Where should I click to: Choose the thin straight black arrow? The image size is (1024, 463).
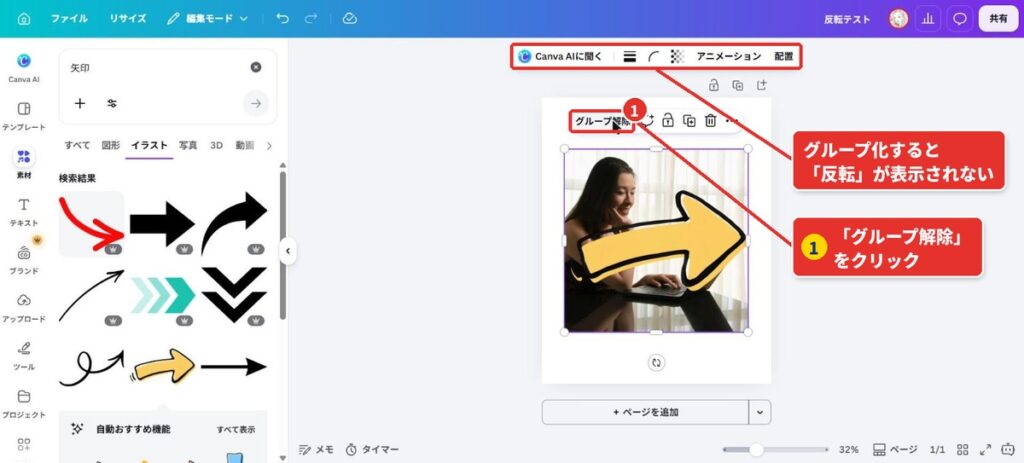point(234,367)
